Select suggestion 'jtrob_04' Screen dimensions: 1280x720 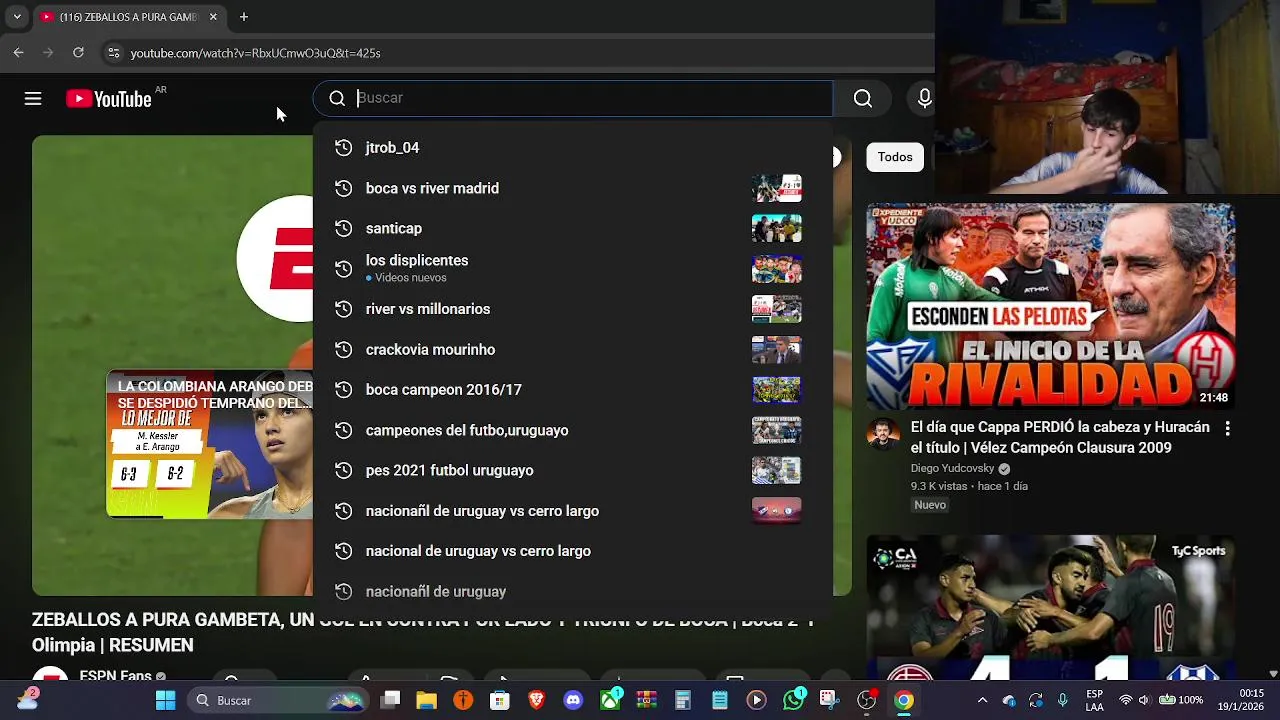(572, 148)
